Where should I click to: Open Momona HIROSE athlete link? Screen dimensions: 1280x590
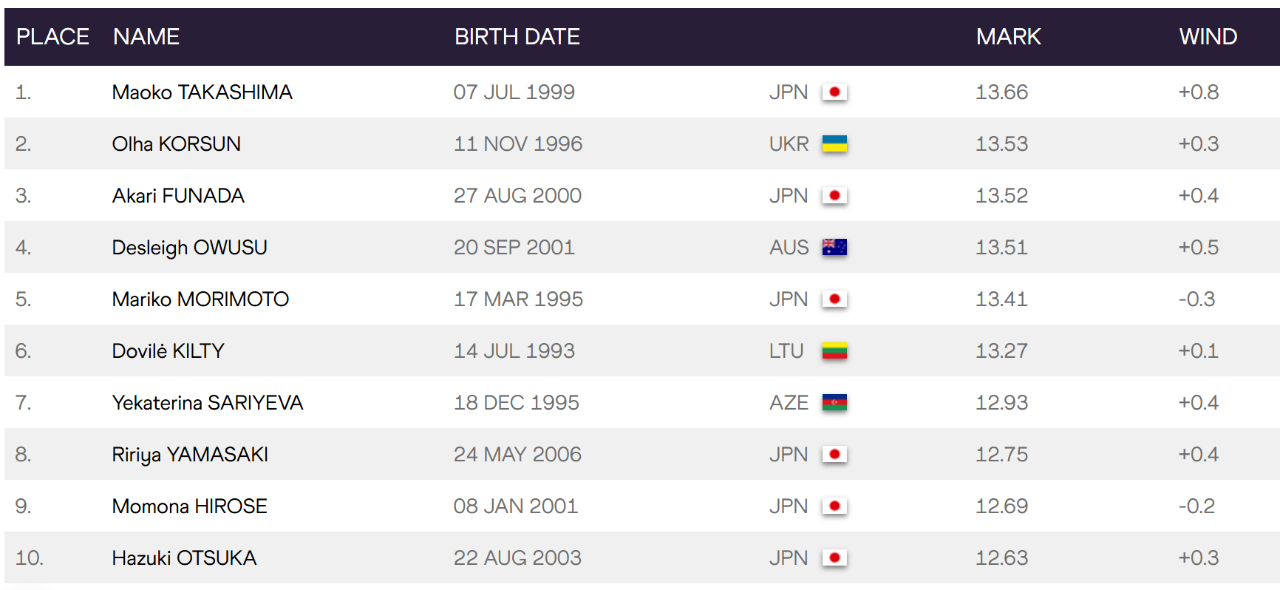189,506
